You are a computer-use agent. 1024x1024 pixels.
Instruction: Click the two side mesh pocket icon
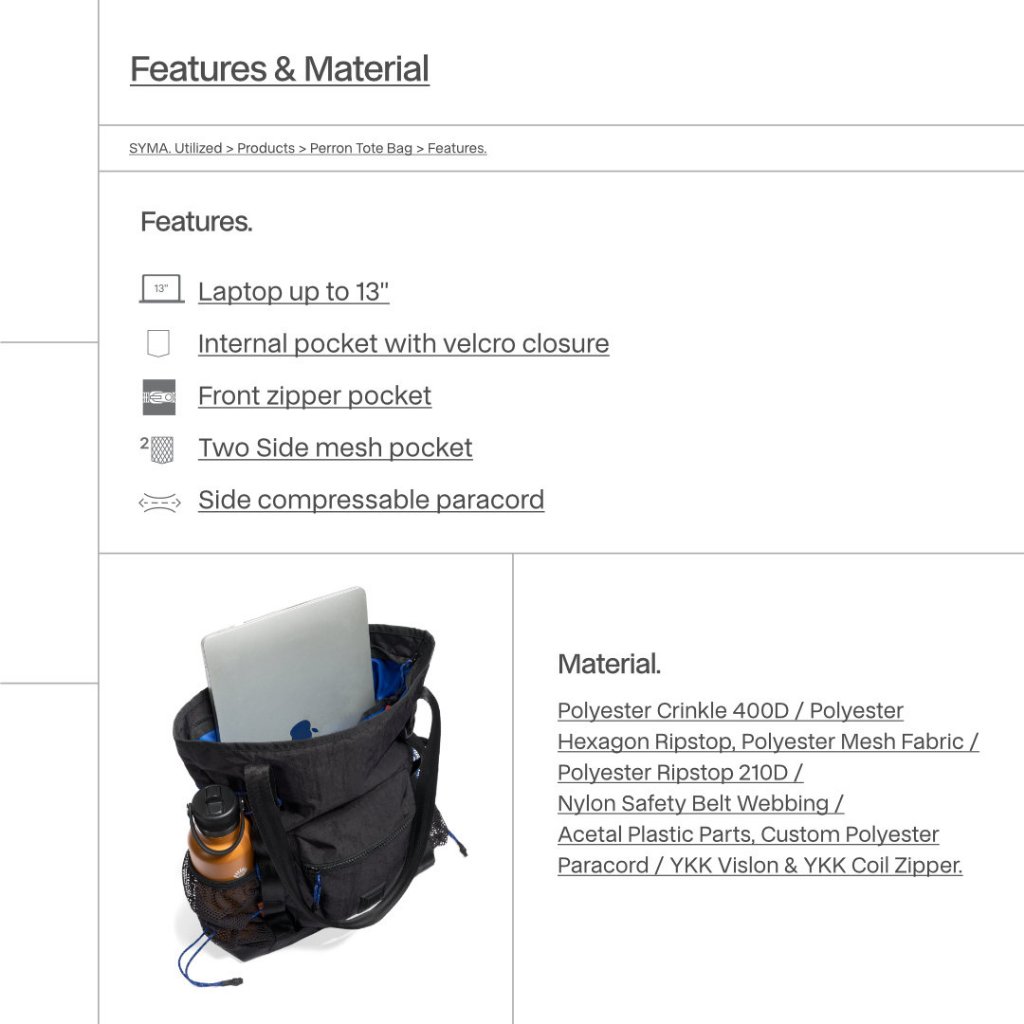(157, 449)
